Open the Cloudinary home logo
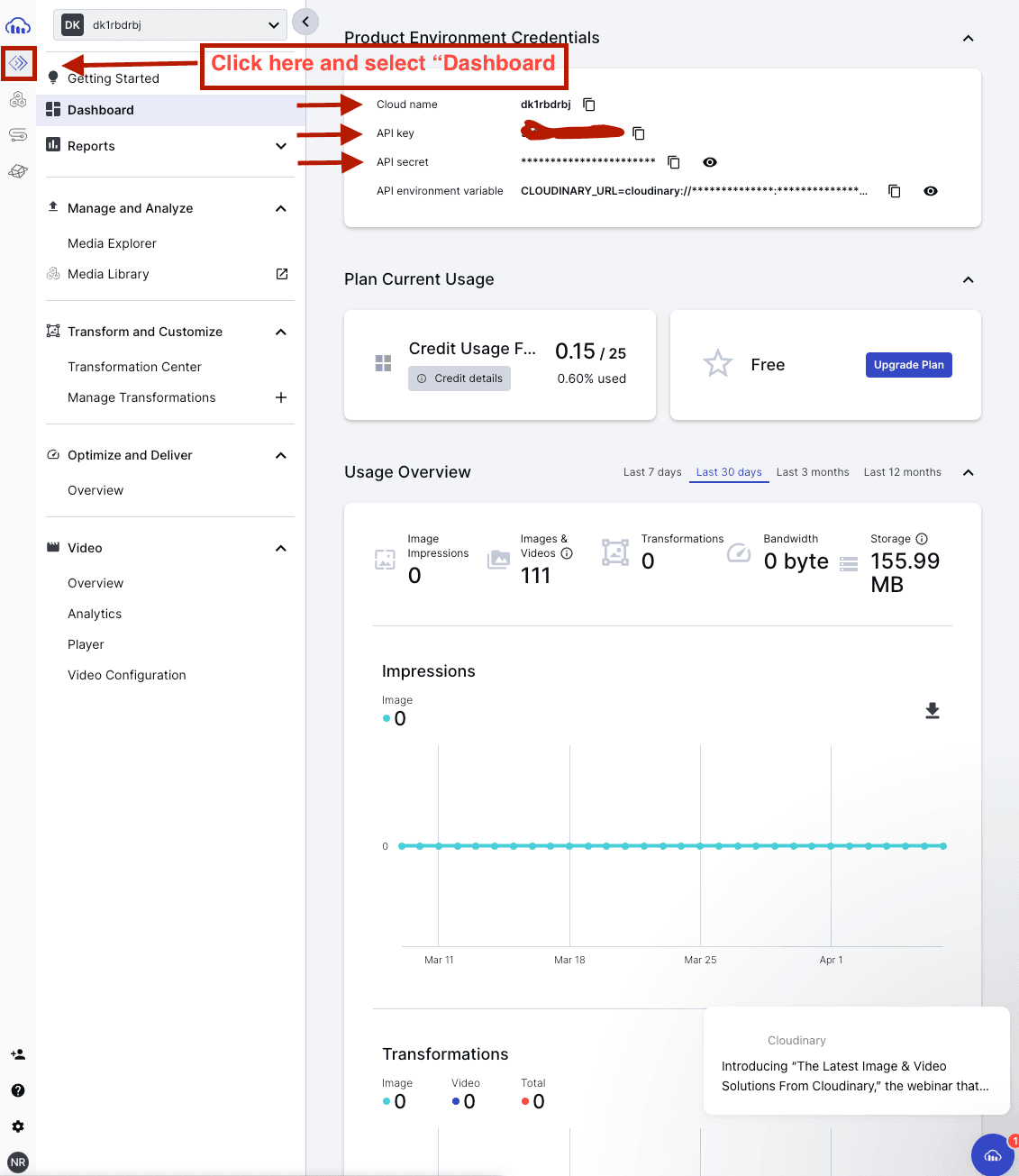Screen dimensions: 1019x1176 click(x=18, y=24)
